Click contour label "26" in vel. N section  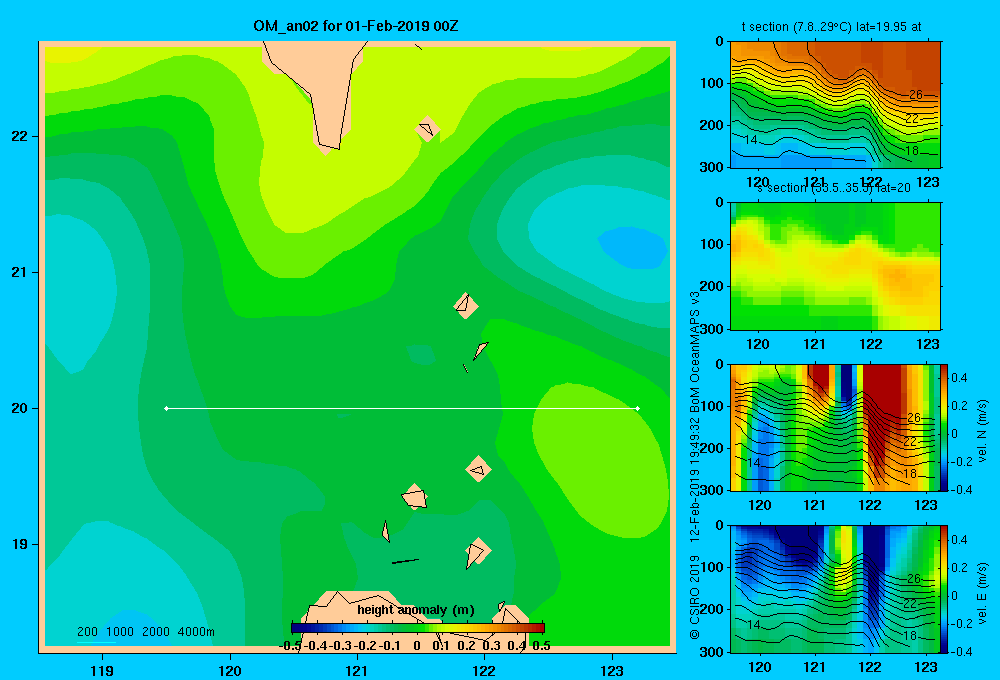pos(914,418)
